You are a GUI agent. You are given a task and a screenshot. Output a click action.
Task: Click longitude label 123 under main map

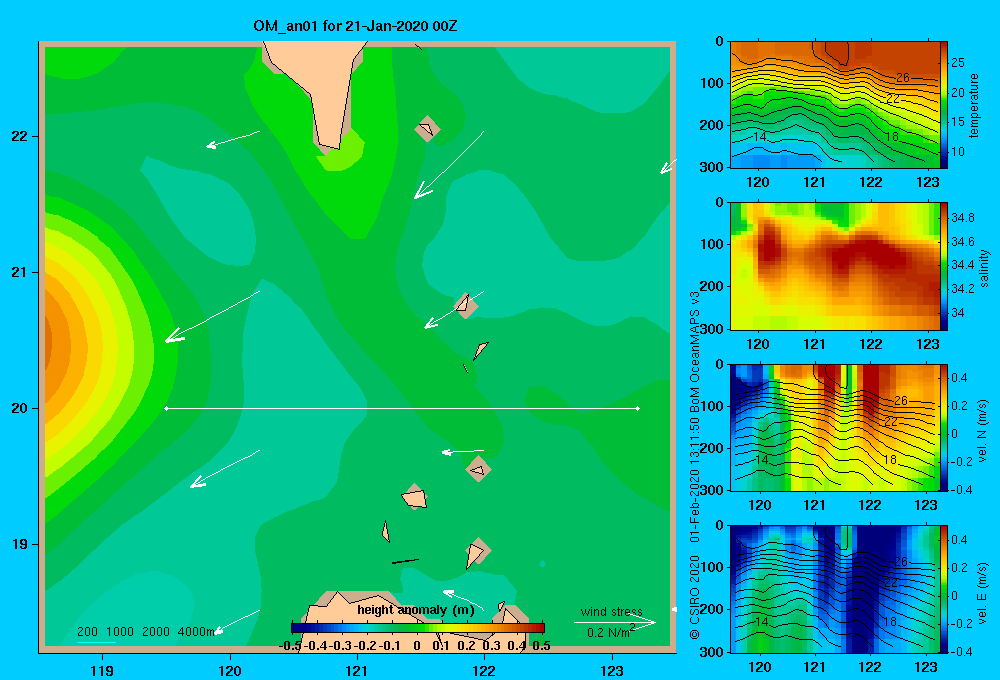(612, 671)
